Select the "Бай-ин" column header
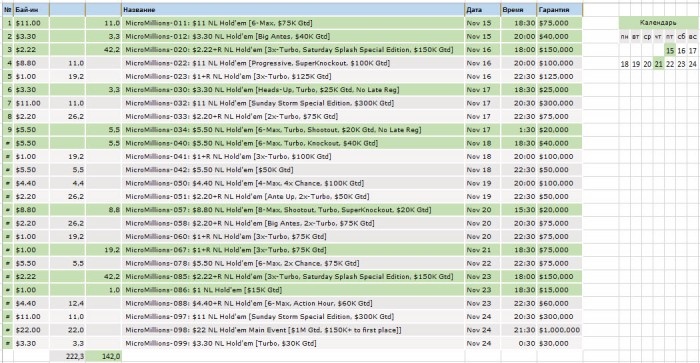The width and height of the screenshot is (700, 363). pos(31,9)
